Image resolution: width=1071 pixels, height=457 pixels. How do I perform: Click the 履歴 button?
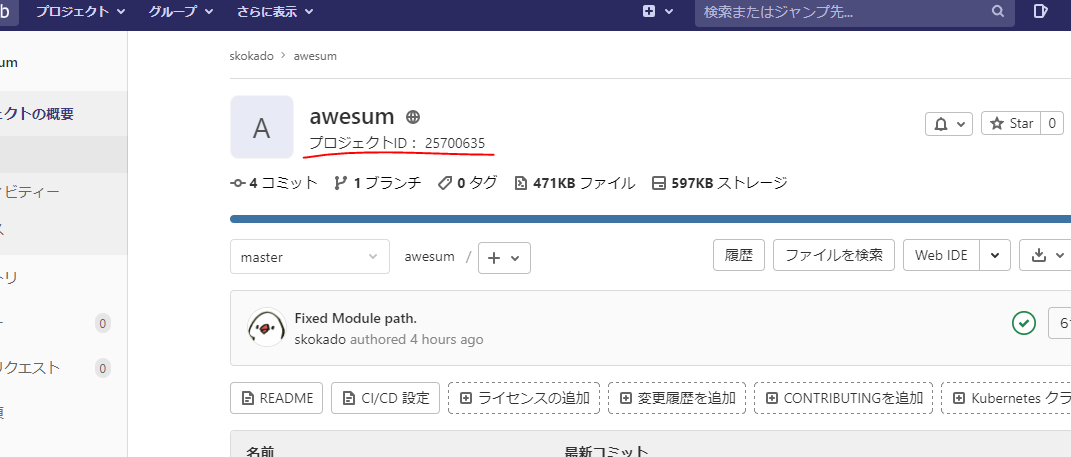(739, 255)
